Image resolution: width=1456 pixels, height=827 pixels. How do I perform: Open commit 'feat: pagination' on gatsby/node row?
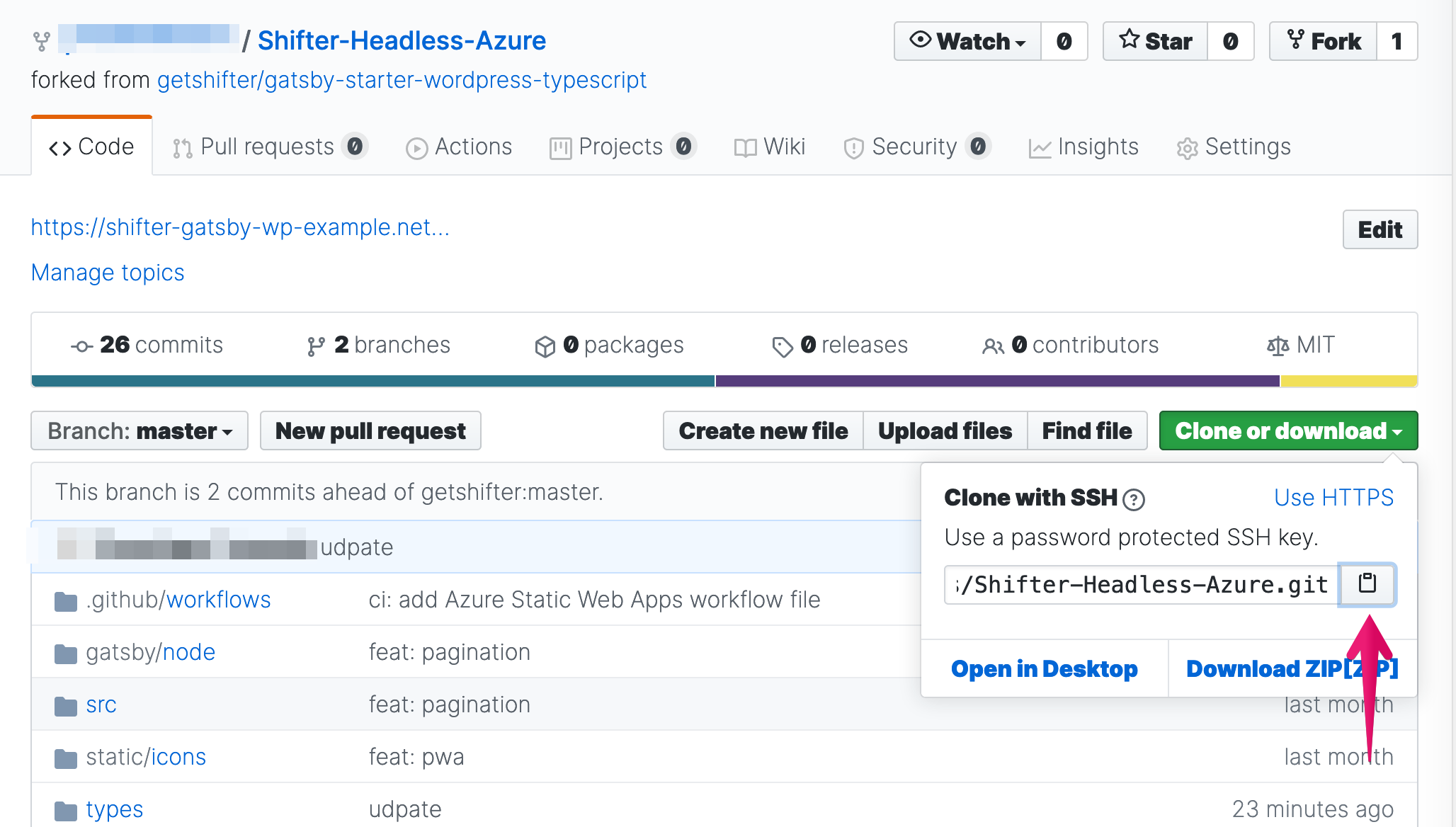450,652
